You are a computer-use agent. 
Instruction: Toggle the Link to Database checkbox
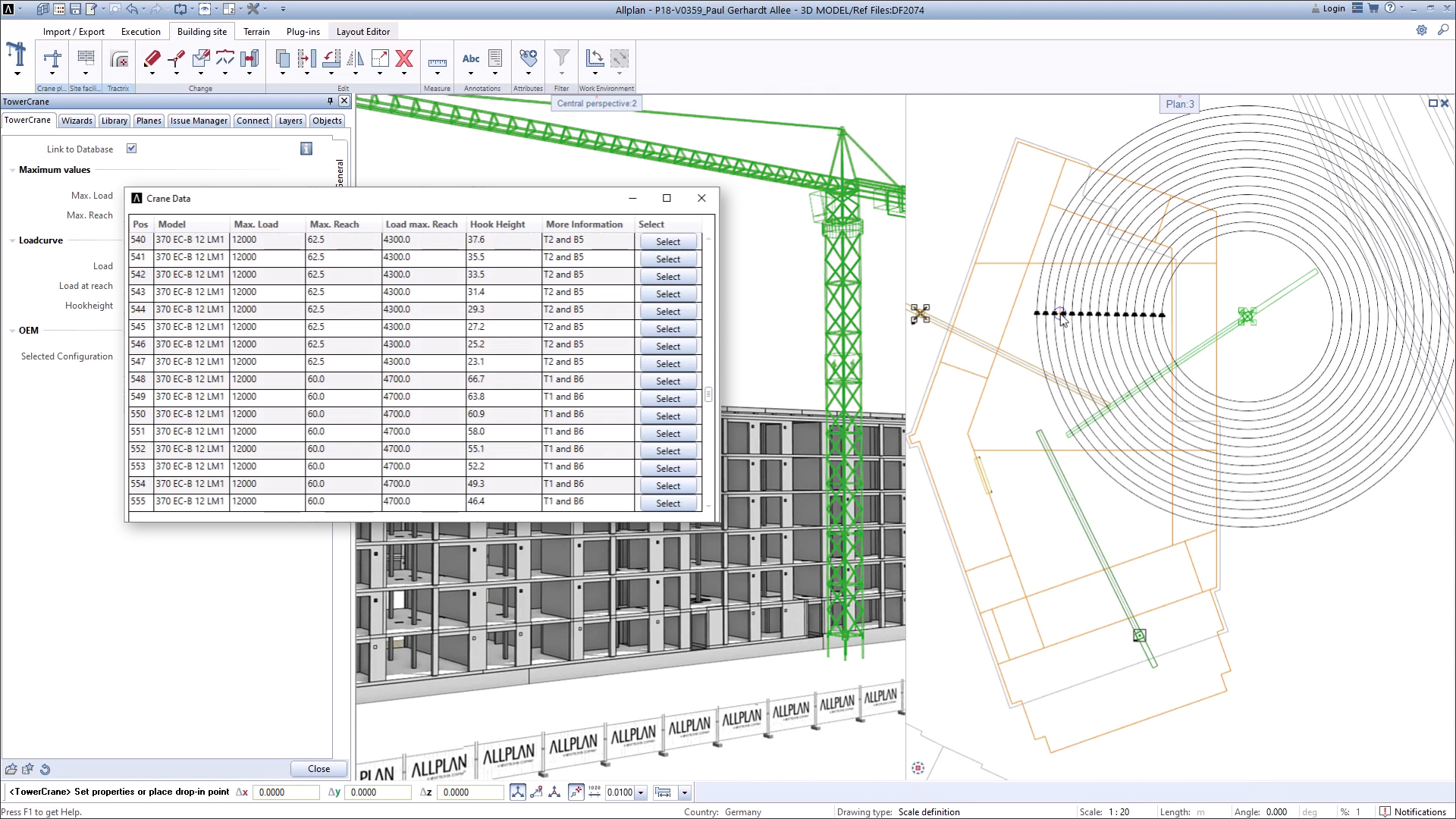132,149
